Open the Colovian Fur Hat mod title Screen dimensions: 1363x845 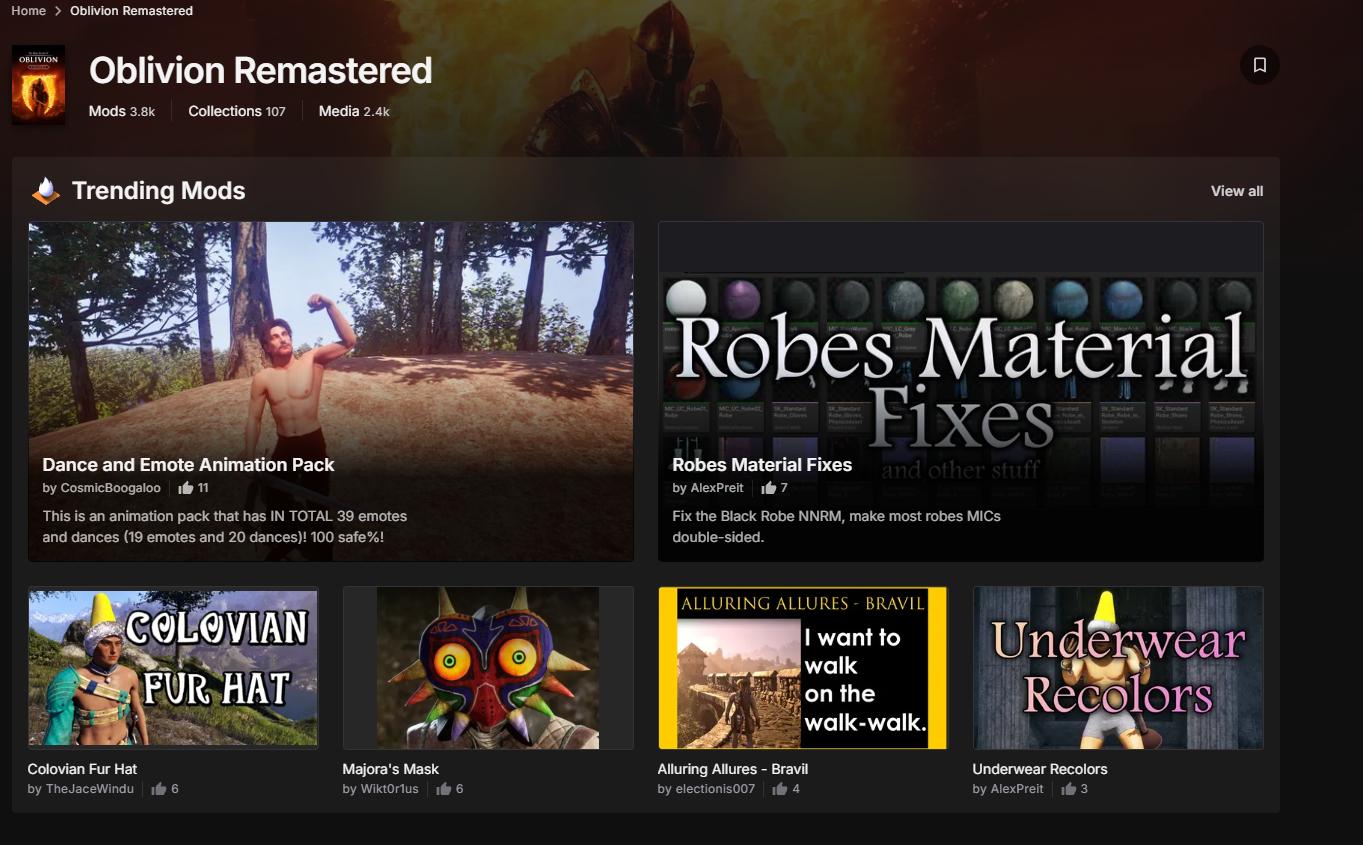[82, 769]
